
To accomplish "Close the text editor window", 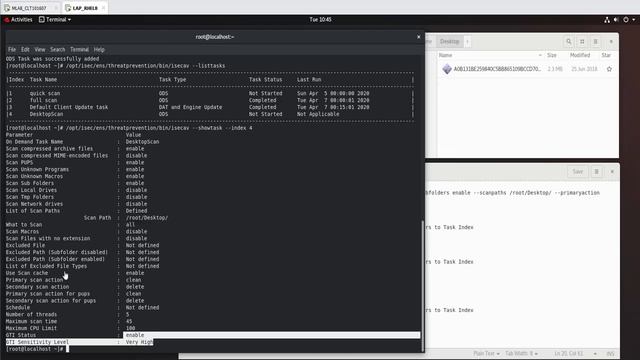I will [x=612, y=172].
